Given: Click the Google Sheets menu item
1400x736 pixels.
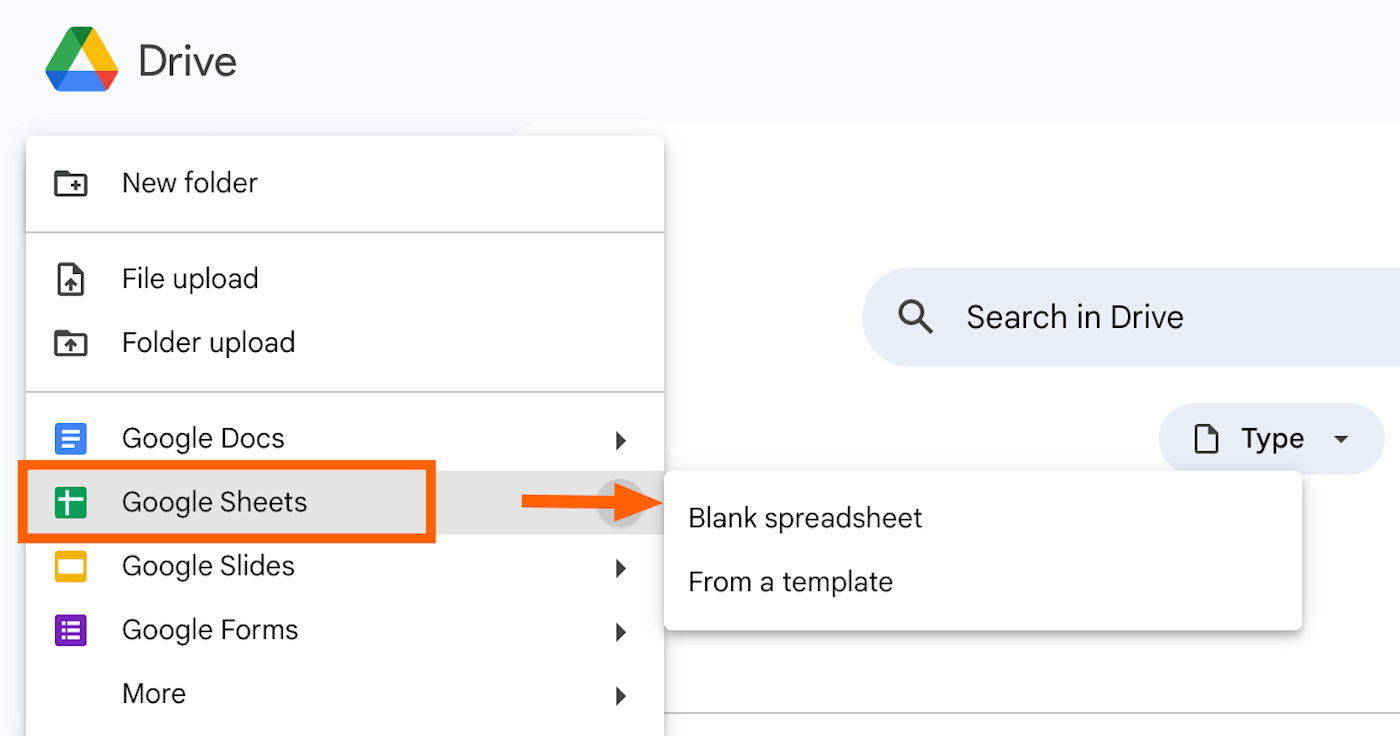Looking at the screenshot, I should (x=214, y=502).
